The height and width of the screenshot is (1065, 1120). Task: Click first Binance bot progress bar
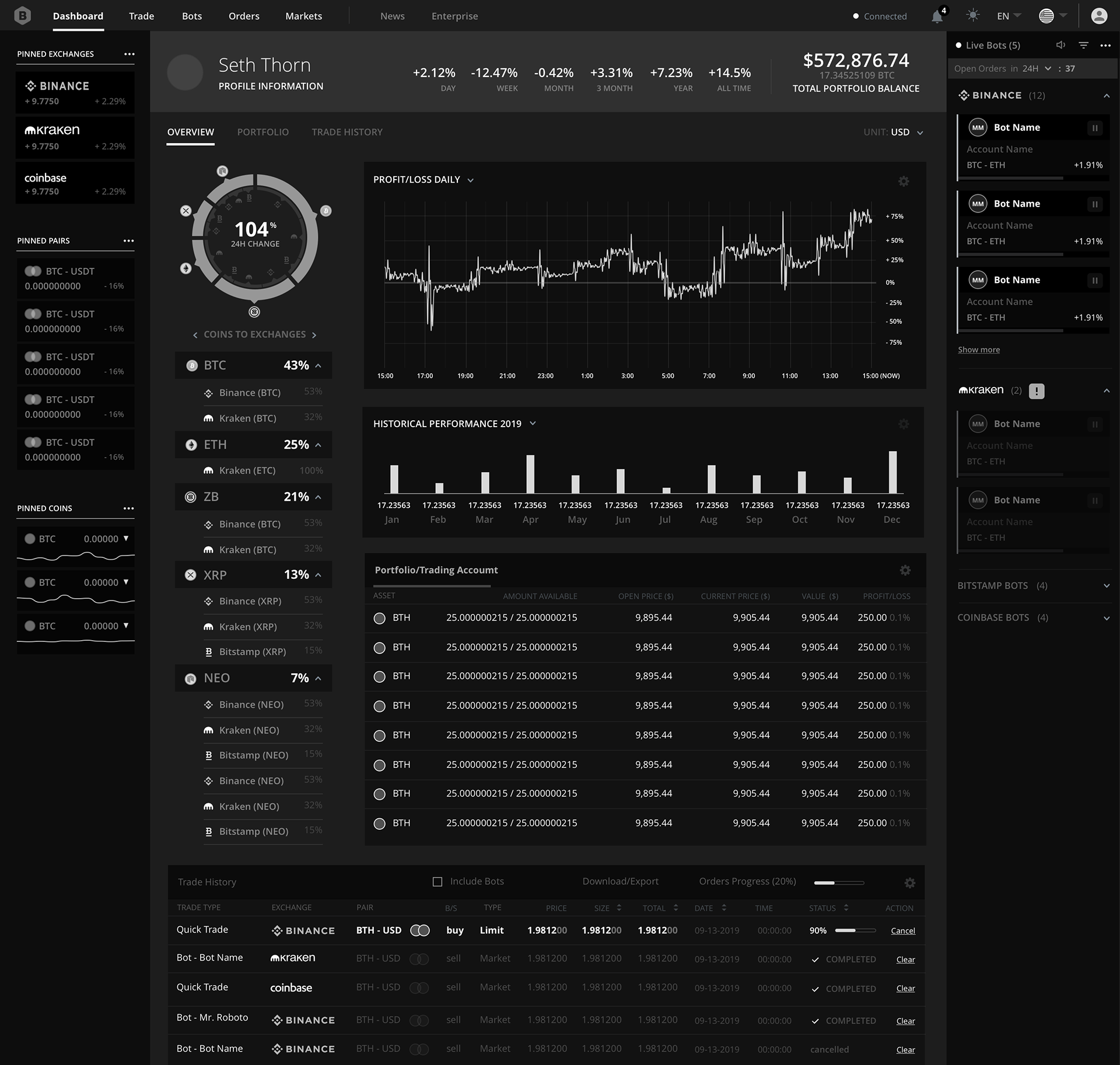1033,177
